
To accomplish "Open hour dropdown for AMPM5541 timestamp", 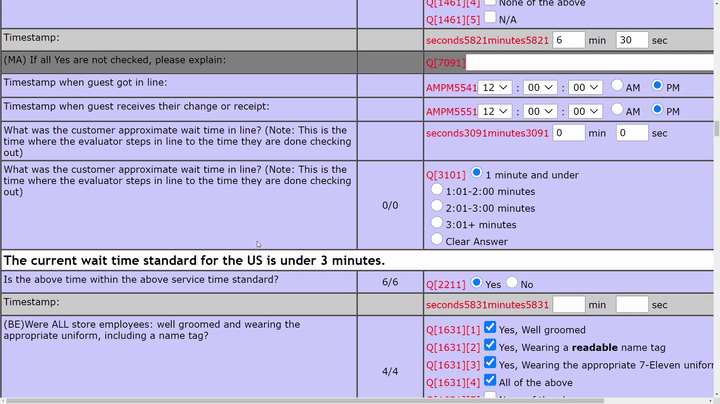I will (x=495, y=87).
